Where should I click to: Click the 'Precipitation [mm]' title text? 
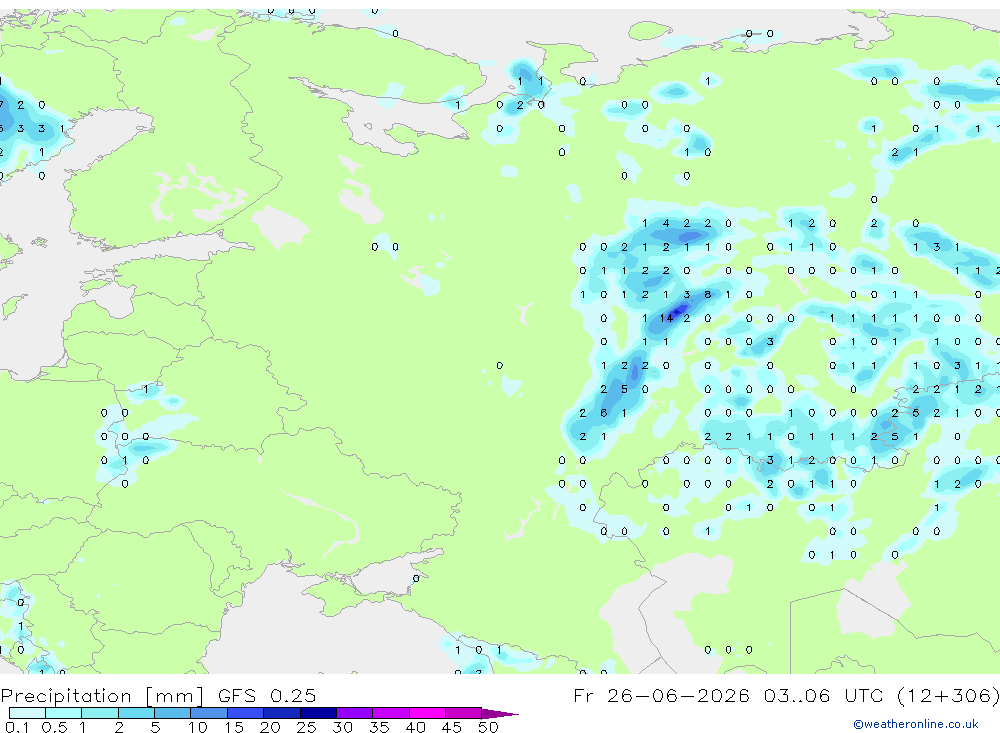click(x=102, y=696)
